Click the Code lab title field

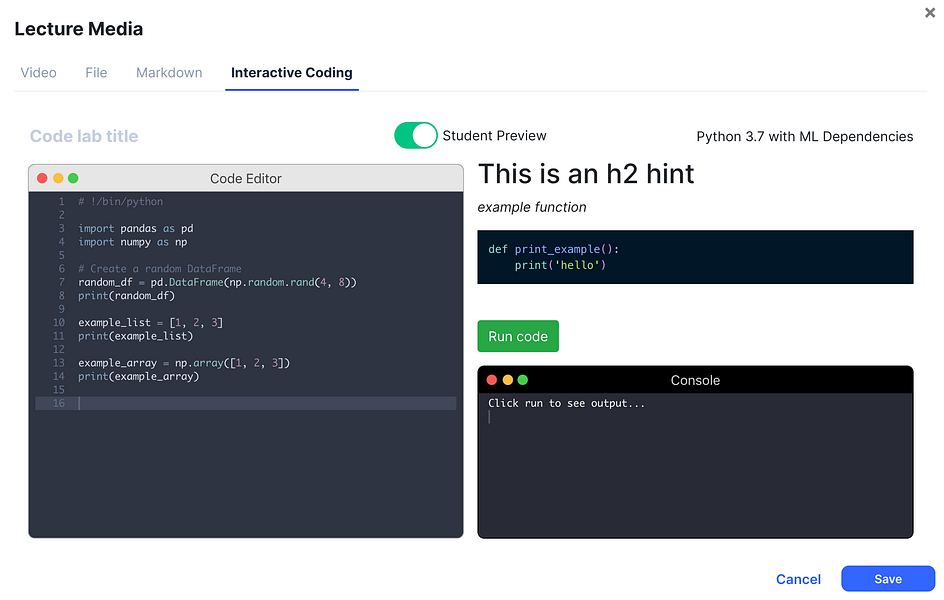point(84,136)
